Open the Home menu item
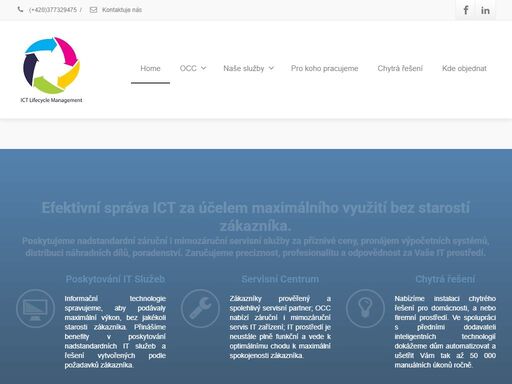Viewport: 512px width, 384px height. pos(150,68)
